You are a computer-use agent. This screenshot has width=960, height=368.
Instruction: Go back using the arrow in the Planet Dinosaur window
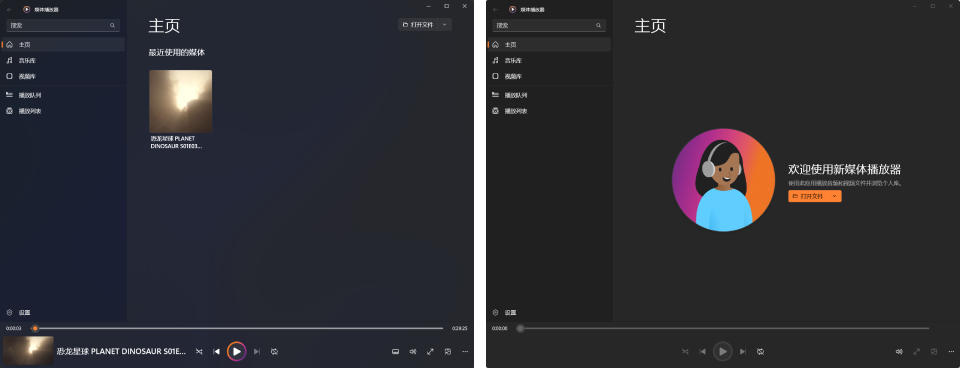[x=9, y=9]
